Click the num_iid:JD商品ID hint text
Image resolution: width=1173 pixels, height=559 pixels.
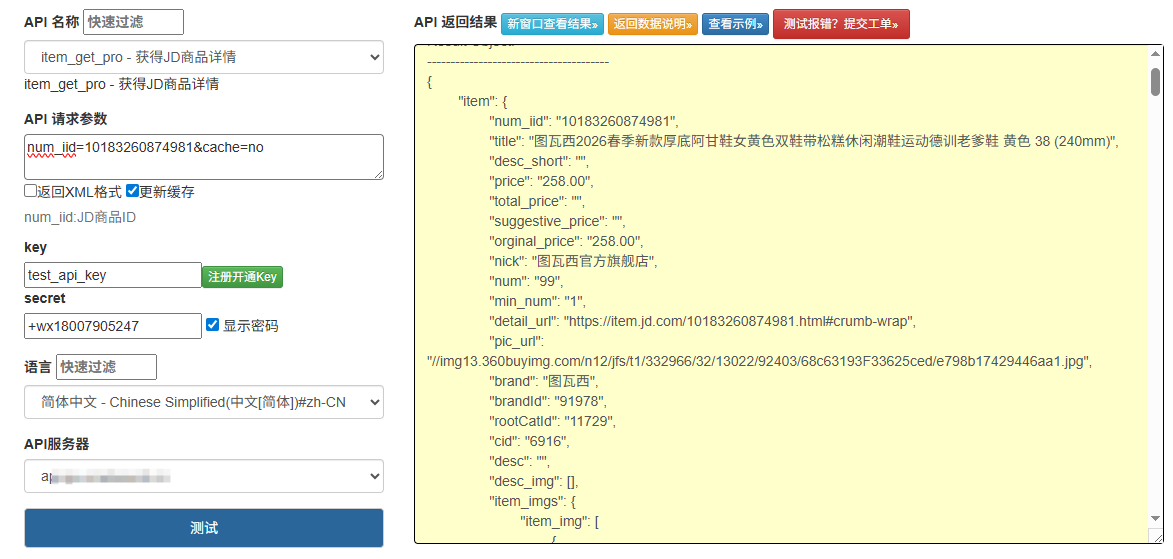(x=80, y=218)
